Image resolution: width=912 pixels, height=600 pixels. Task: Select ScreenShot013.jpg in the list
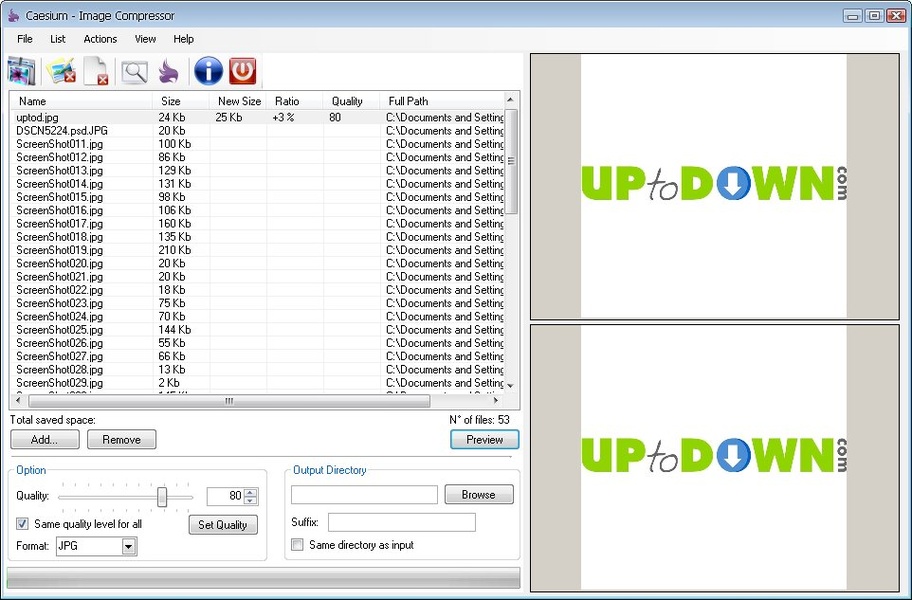tap(258, 170)
